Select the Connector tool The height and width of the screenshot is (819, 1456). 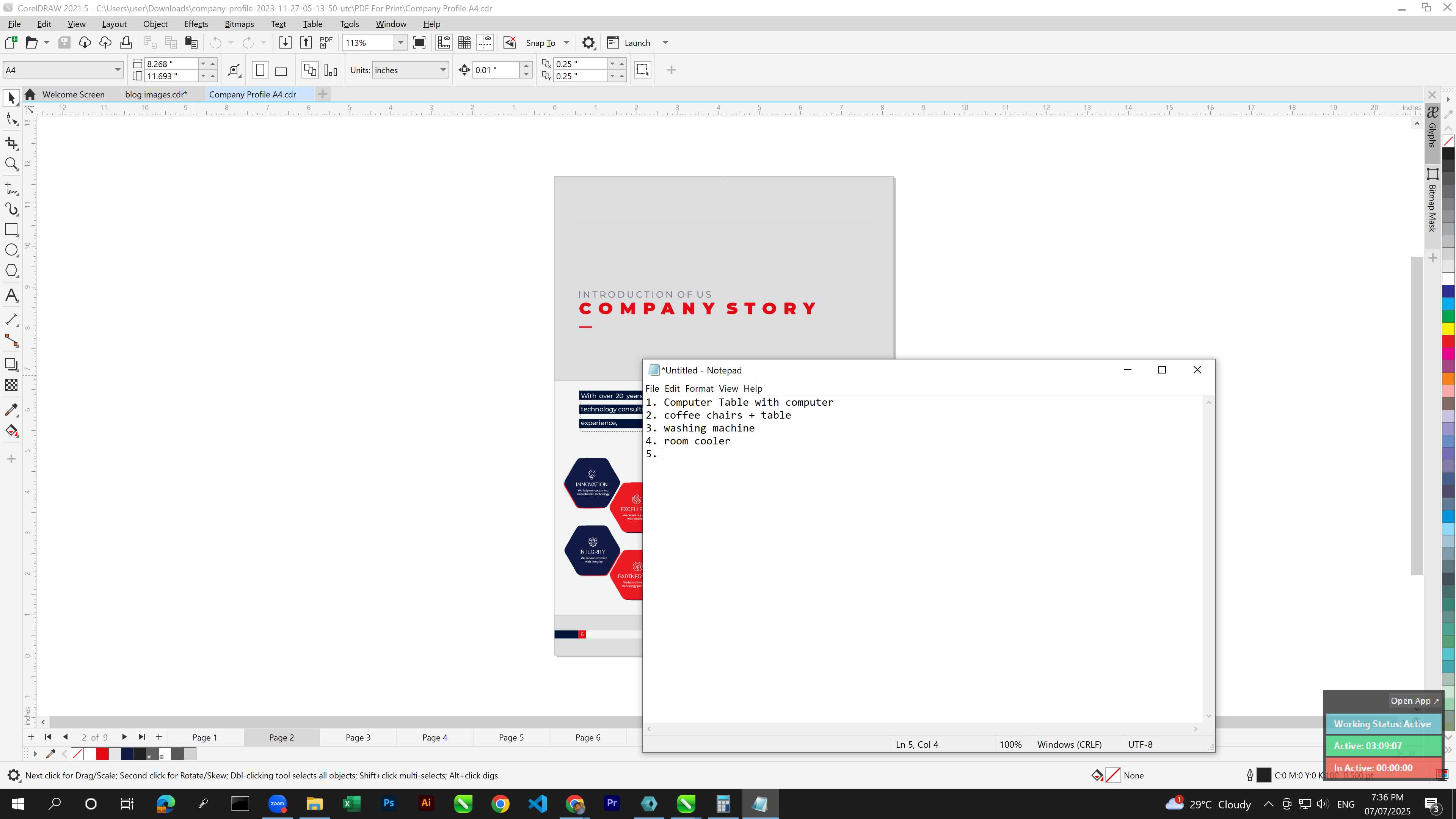point(11,340)
